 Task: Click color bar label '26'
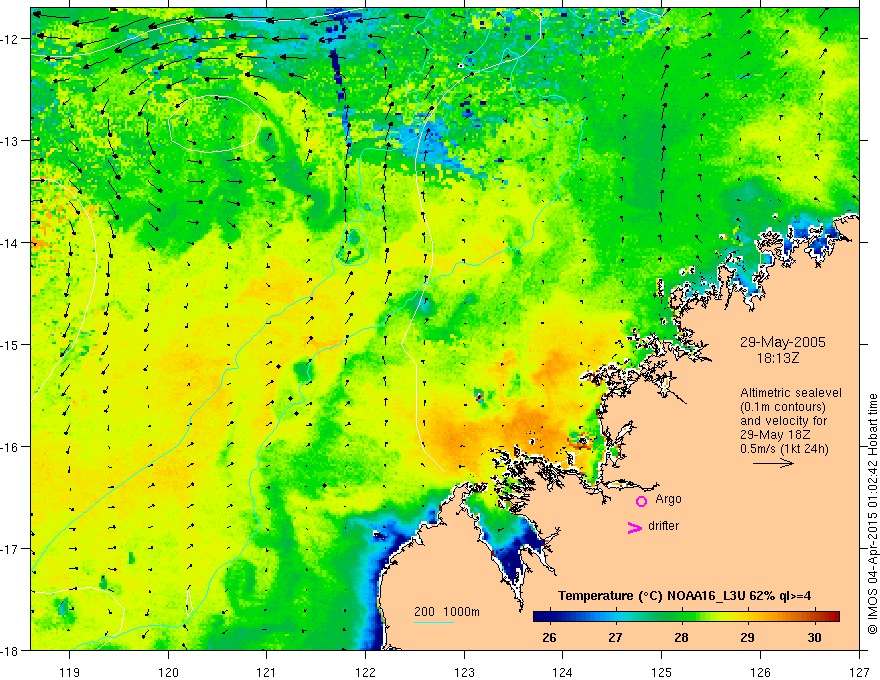(x=549, y=637)
